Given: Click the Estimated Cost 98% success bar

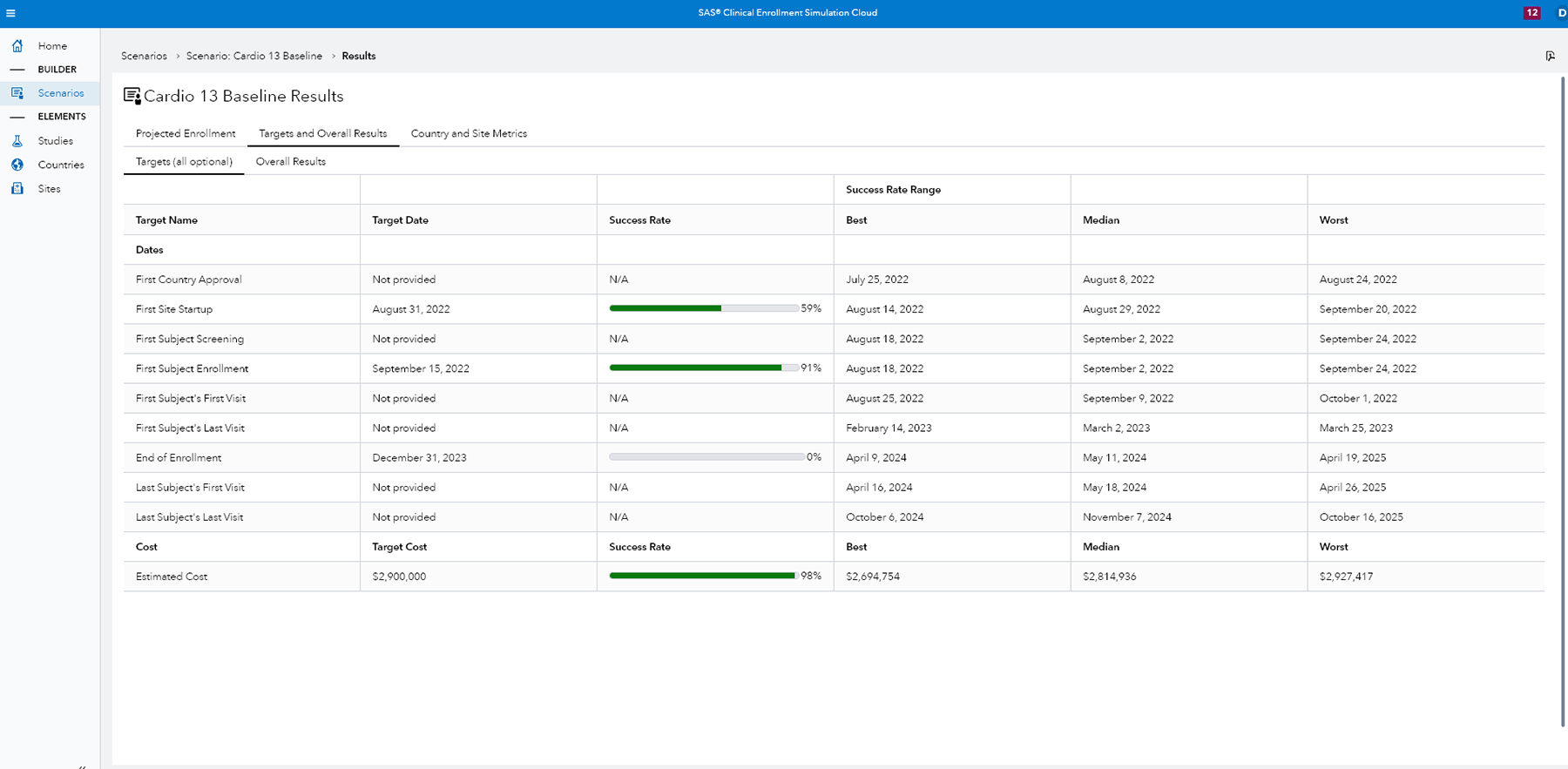Looking at the screenshot, I should pyautogui.click(x=704, y=576).
